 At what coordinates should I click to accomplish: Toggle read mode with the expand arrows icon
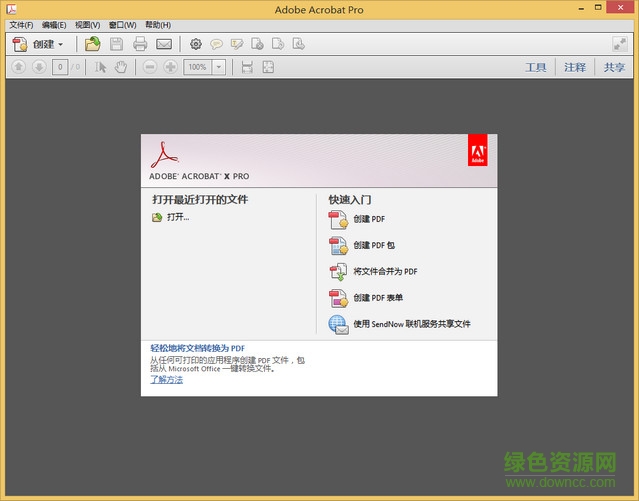tap(619, 44)
